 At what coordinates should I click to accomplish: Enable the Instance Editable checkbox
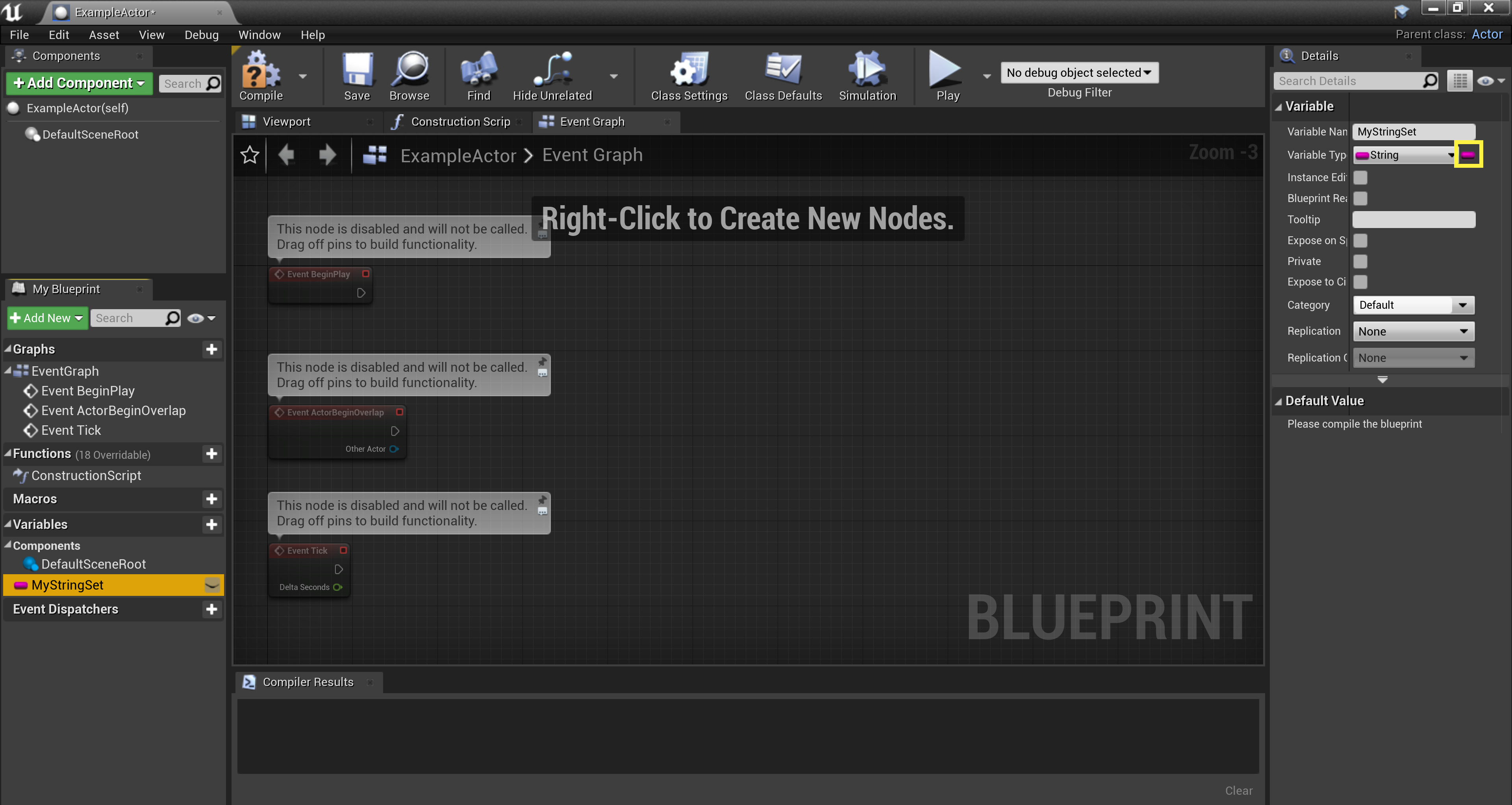pyautogui.click(x=1360, y=177)
